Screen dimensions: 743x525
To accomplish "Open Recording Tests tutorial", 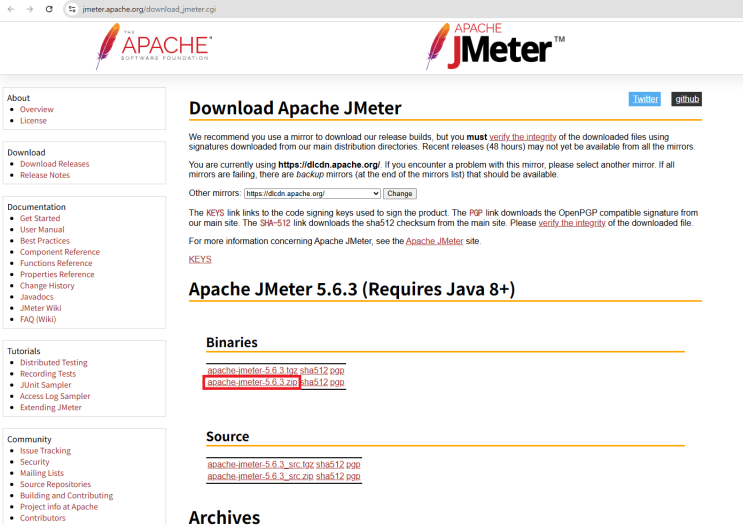I will click(48, 374).
